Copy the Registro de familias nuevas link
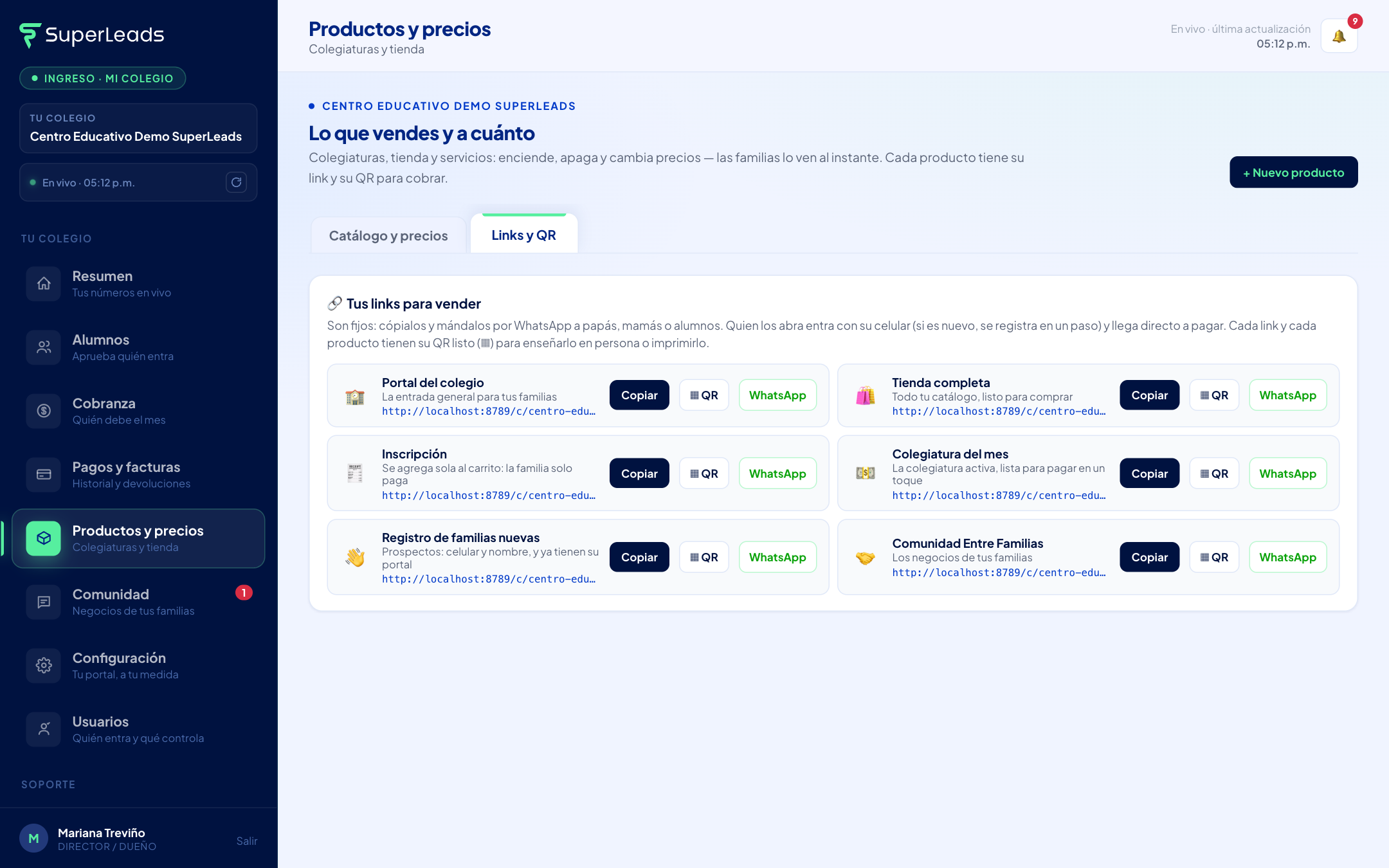Screen dimensions: 1389x868 (639, 557)
